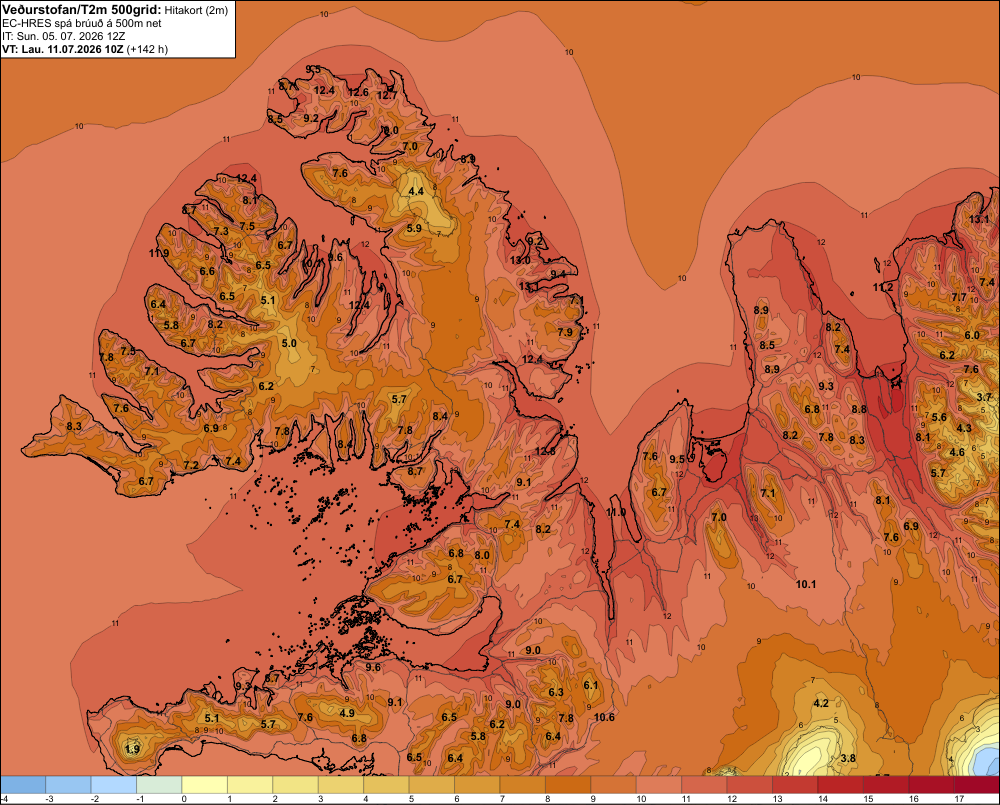
Task: Select the '6.6' temperature value
Action: point(207,272)
